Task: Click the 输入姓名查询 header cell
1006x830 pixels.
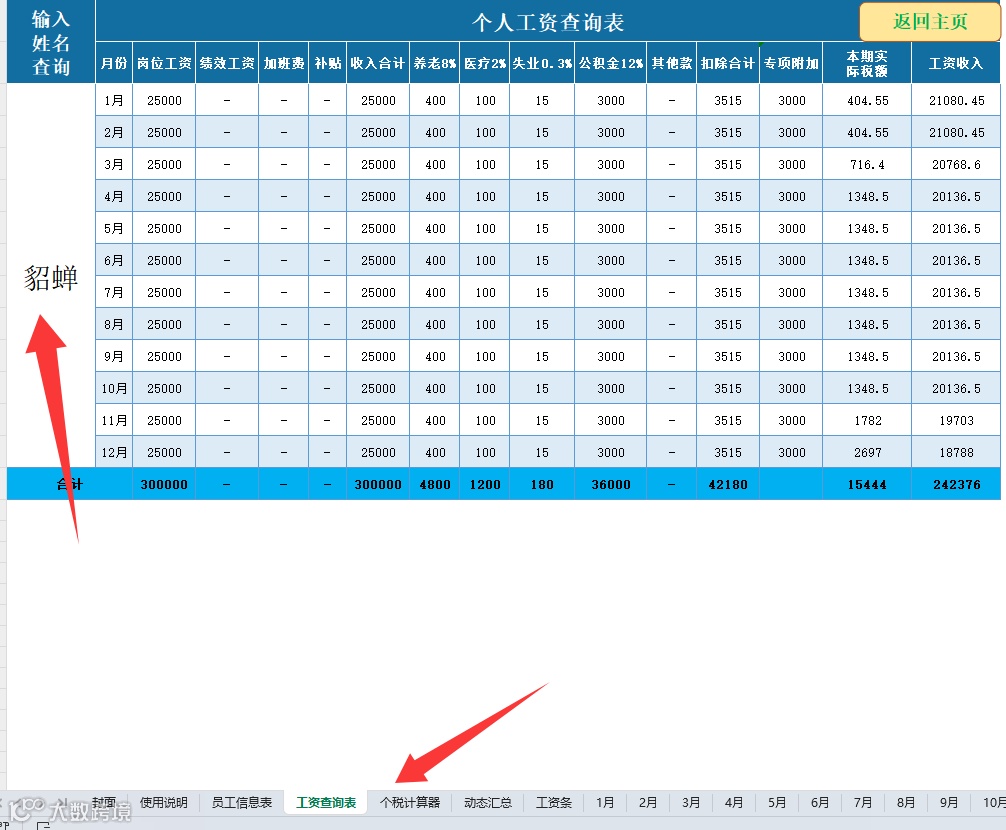Action: 51,42
